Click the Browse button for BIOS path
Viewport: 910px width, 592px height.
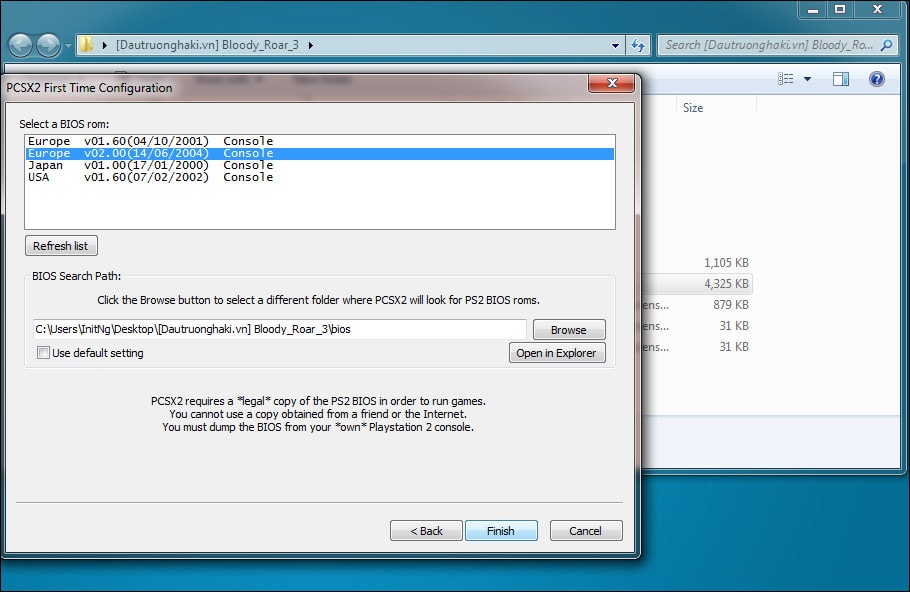pos(569,330)
